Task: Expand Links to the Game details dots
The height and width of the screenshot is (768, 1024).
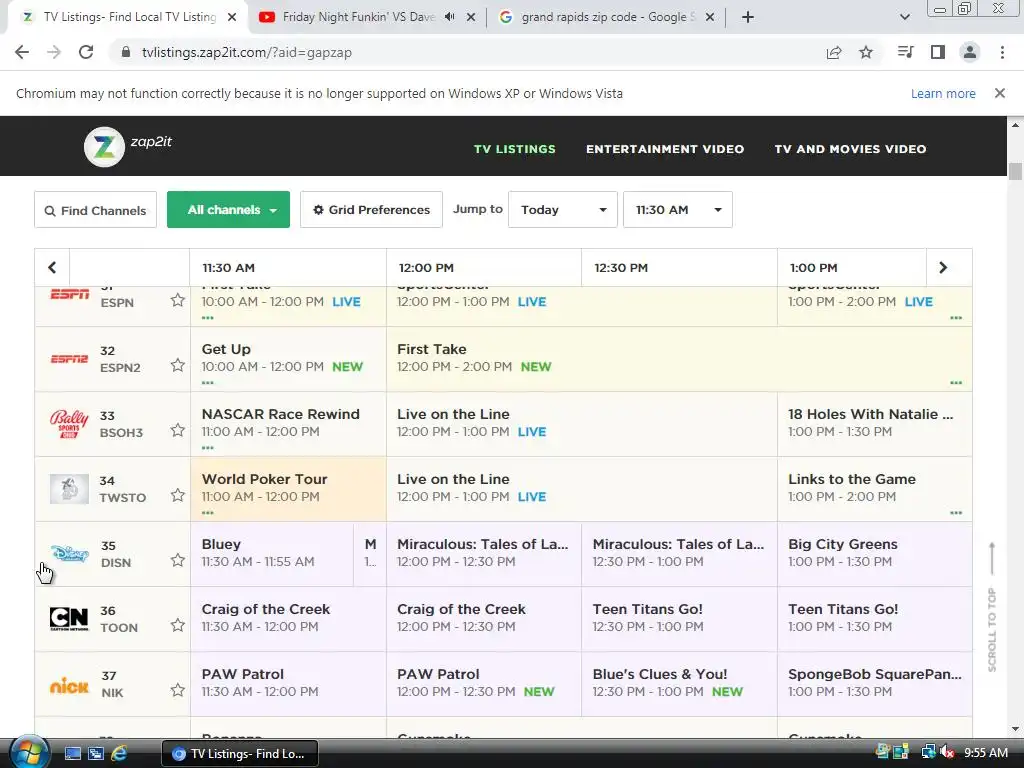Action: 956,513
